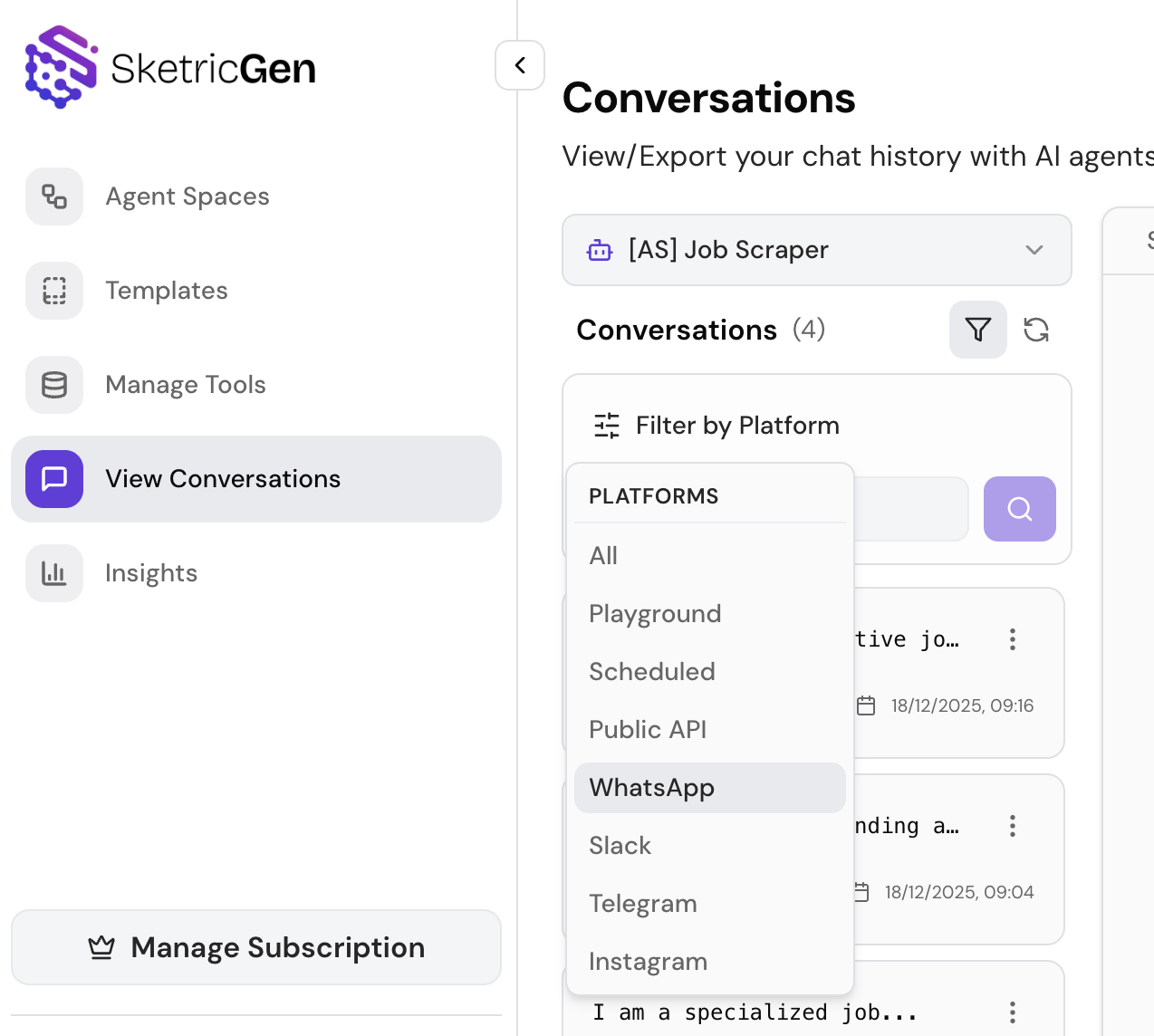This screenshot has width=1154, height=1036.
Task: Select the Playground platform option
Action: click(x=655, y=613)
